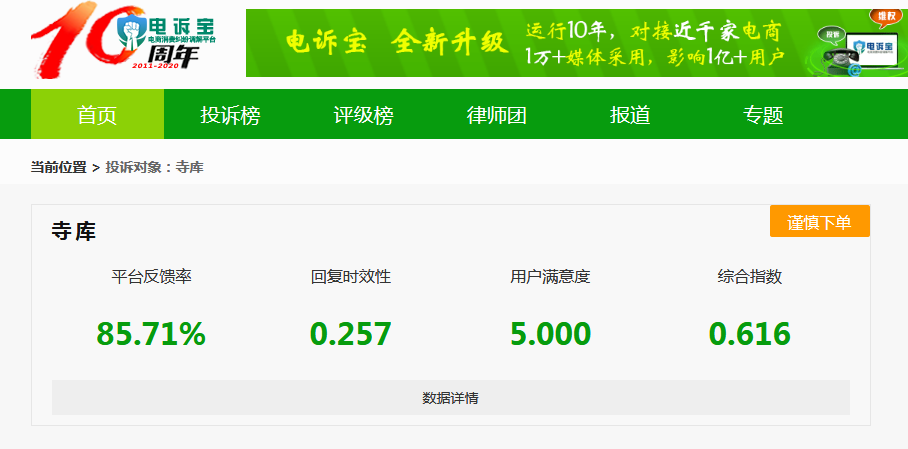Click the 寺库 company heading
The height and width of the screenshot is (449, 908).
(x=74, y=231)
